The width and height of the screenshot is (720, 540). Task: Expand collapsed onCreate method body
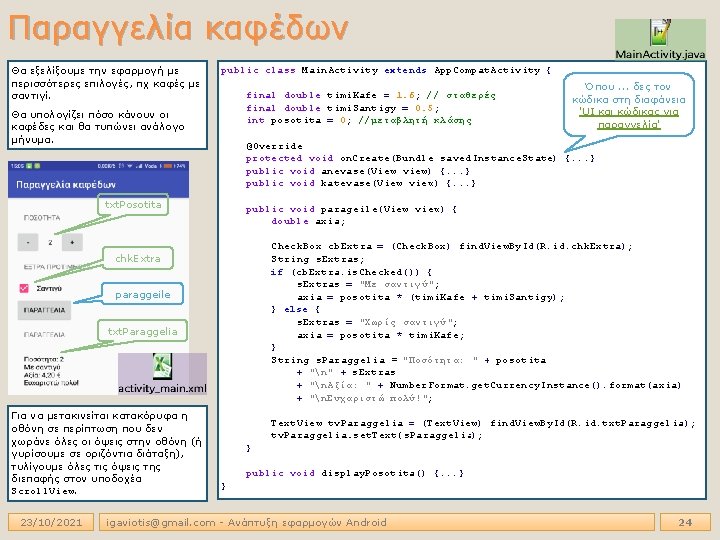click(x=579, y=158)
